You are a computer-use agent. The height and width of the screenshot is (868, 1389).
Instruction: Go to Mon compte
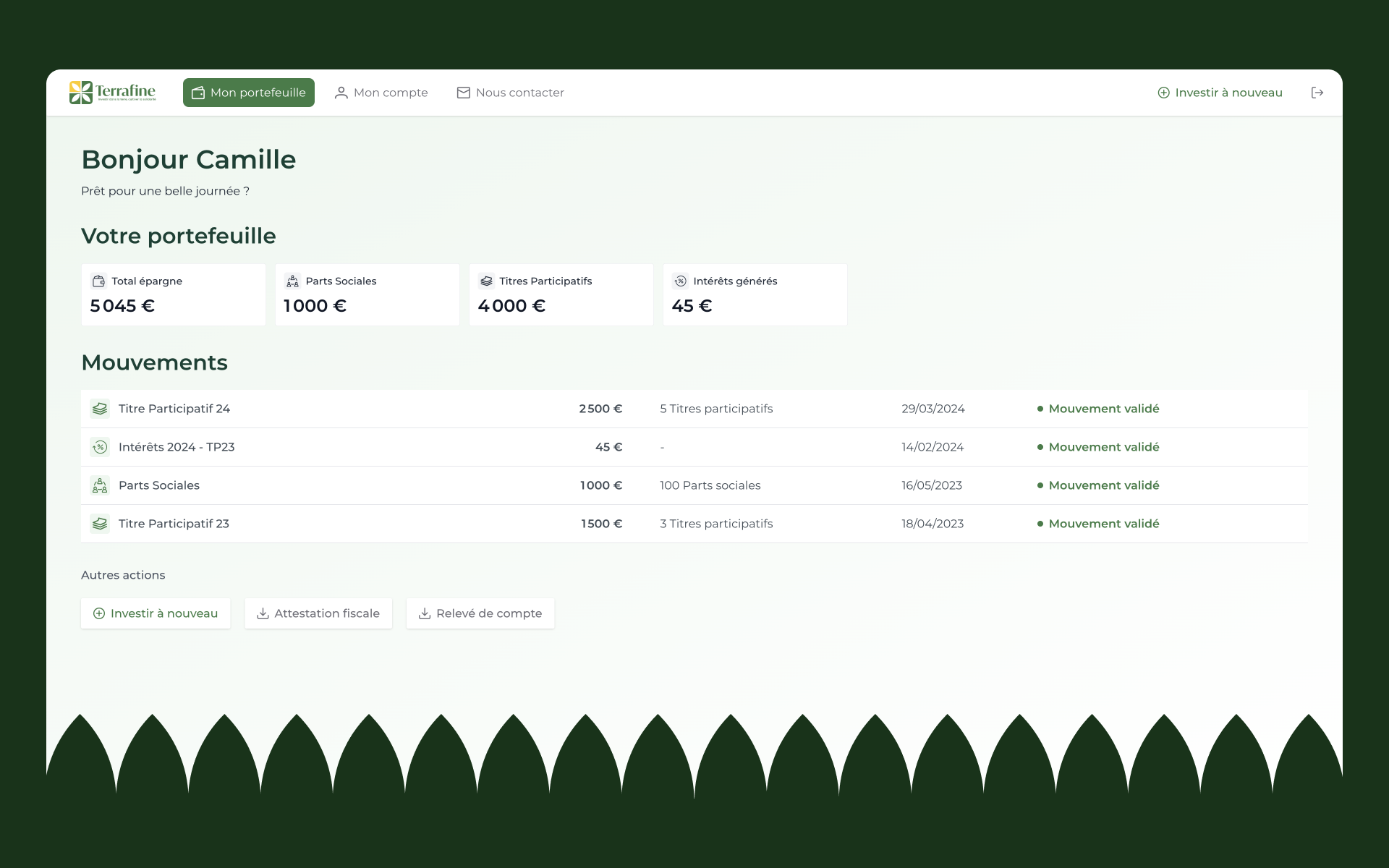(381, 93)
